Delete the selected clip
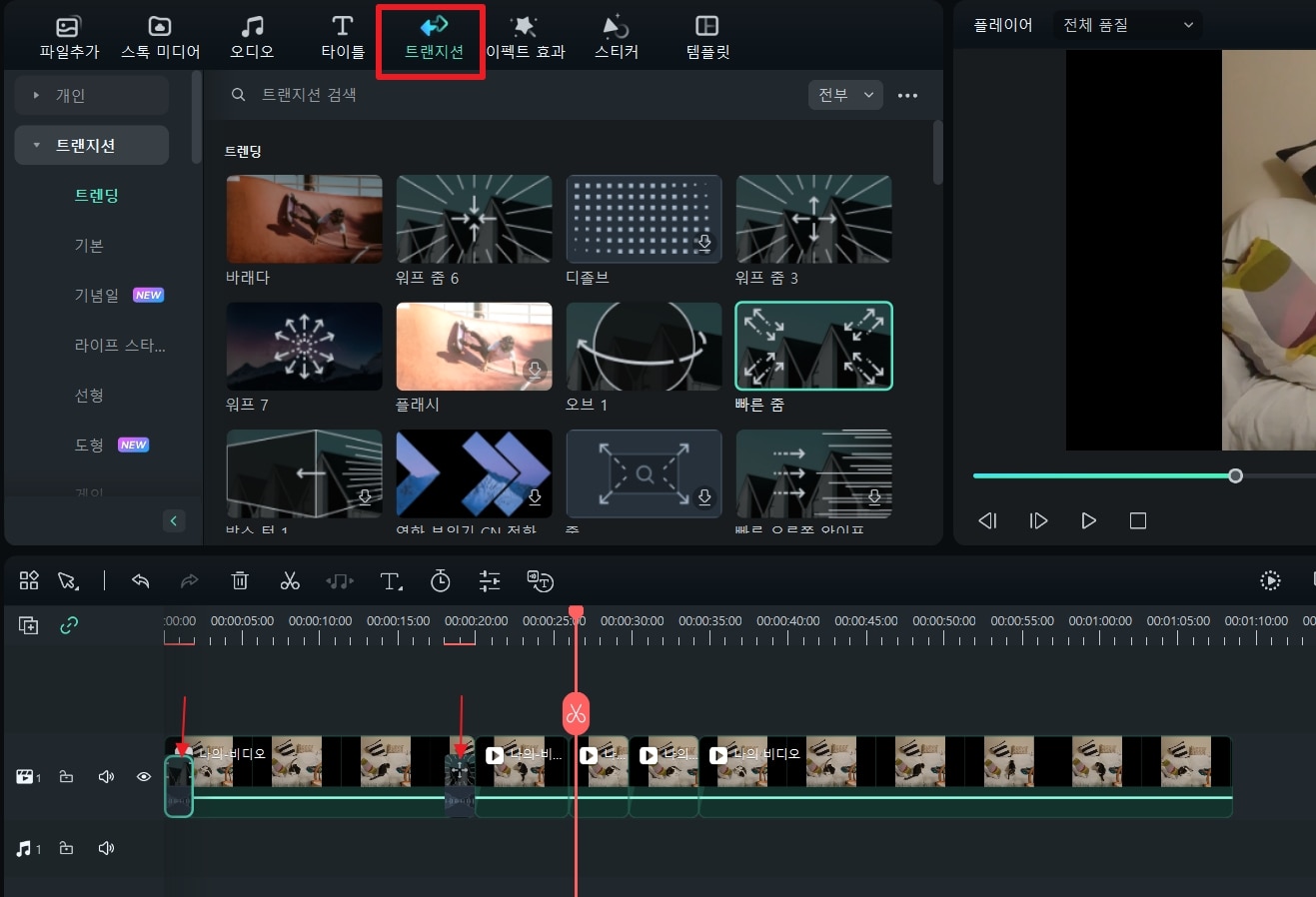The image size is (1316, 897). coord(240,580)
